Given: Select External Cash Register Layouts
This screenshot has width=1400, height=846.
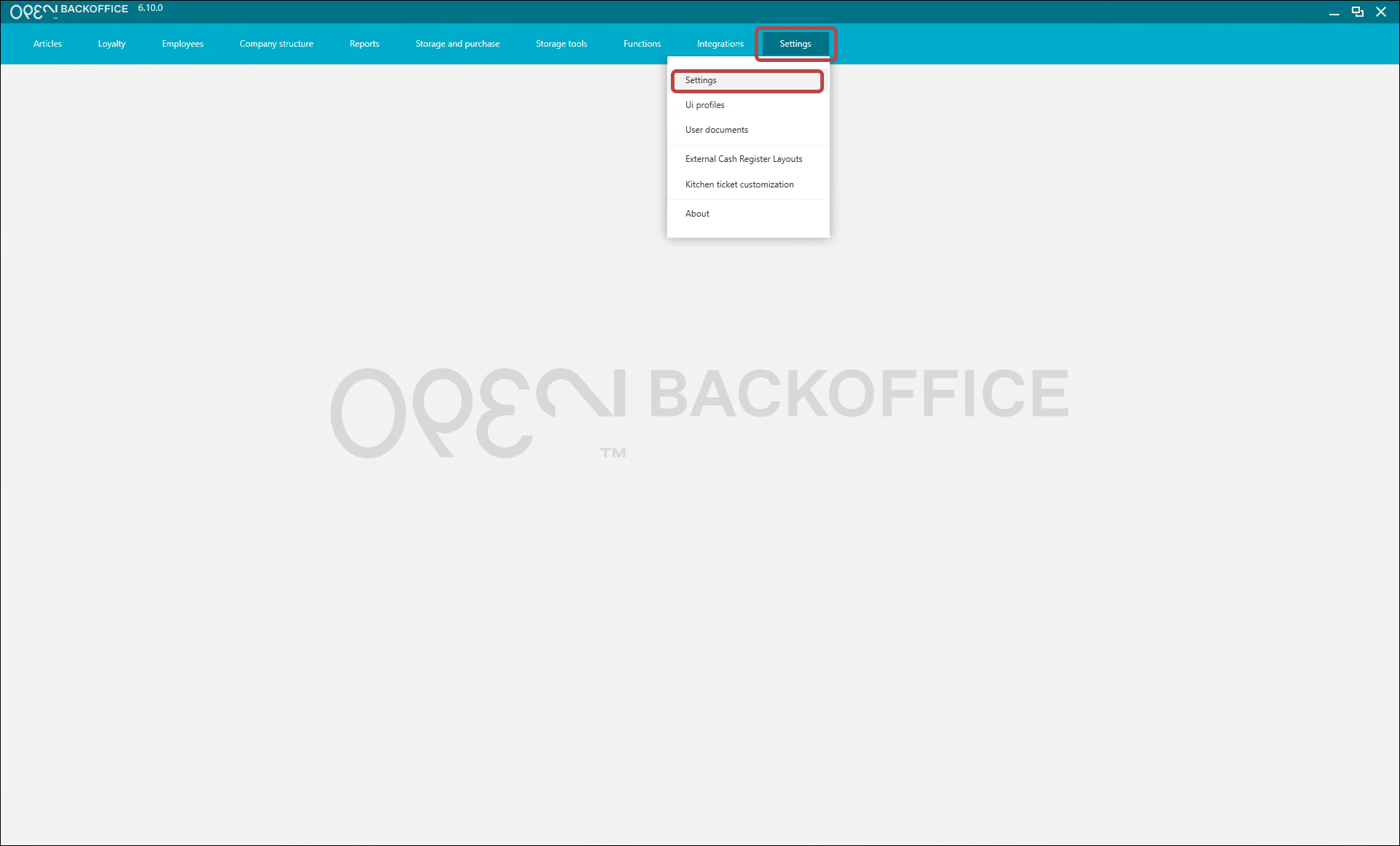Looking at the screenshot, I should click(x=747, y=159).
